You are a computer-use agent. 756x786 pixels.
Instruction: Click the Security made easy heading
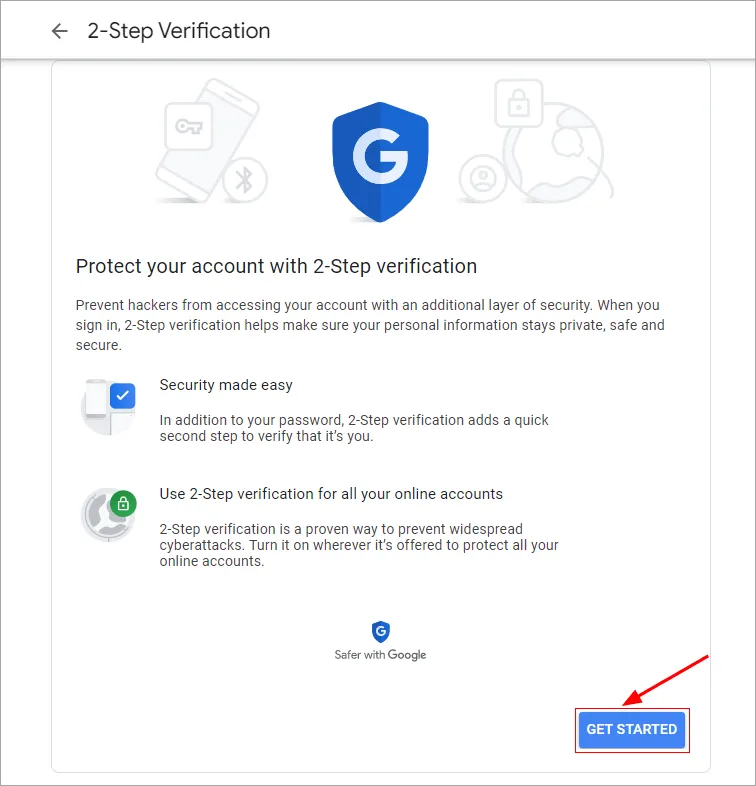[x=226, y=385]
